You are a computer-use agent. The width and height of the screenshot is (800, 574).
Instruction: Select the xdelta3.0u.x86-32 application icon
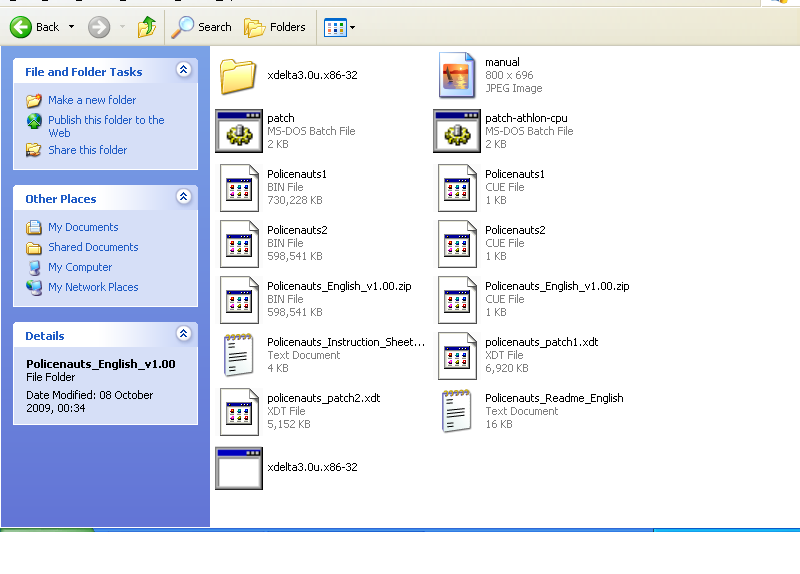pos(239,468)
